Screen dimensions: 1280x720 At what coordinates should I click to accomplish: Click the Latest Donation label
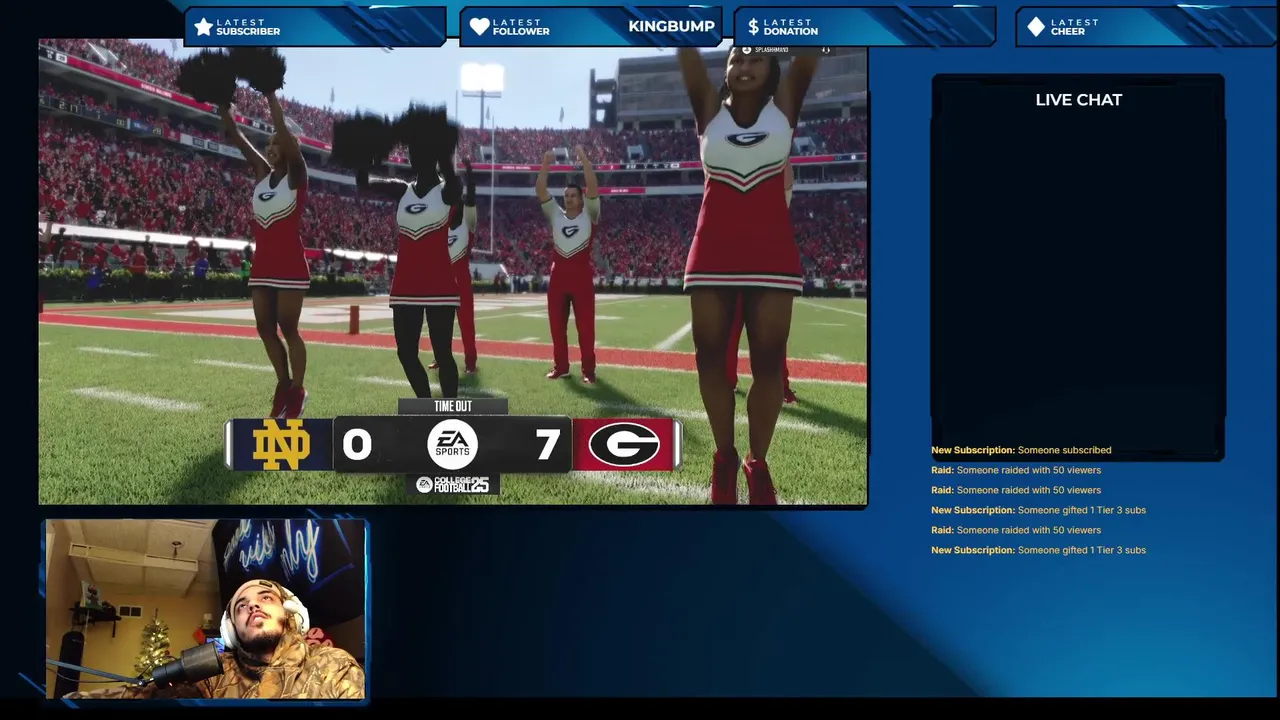click(791, 27)
